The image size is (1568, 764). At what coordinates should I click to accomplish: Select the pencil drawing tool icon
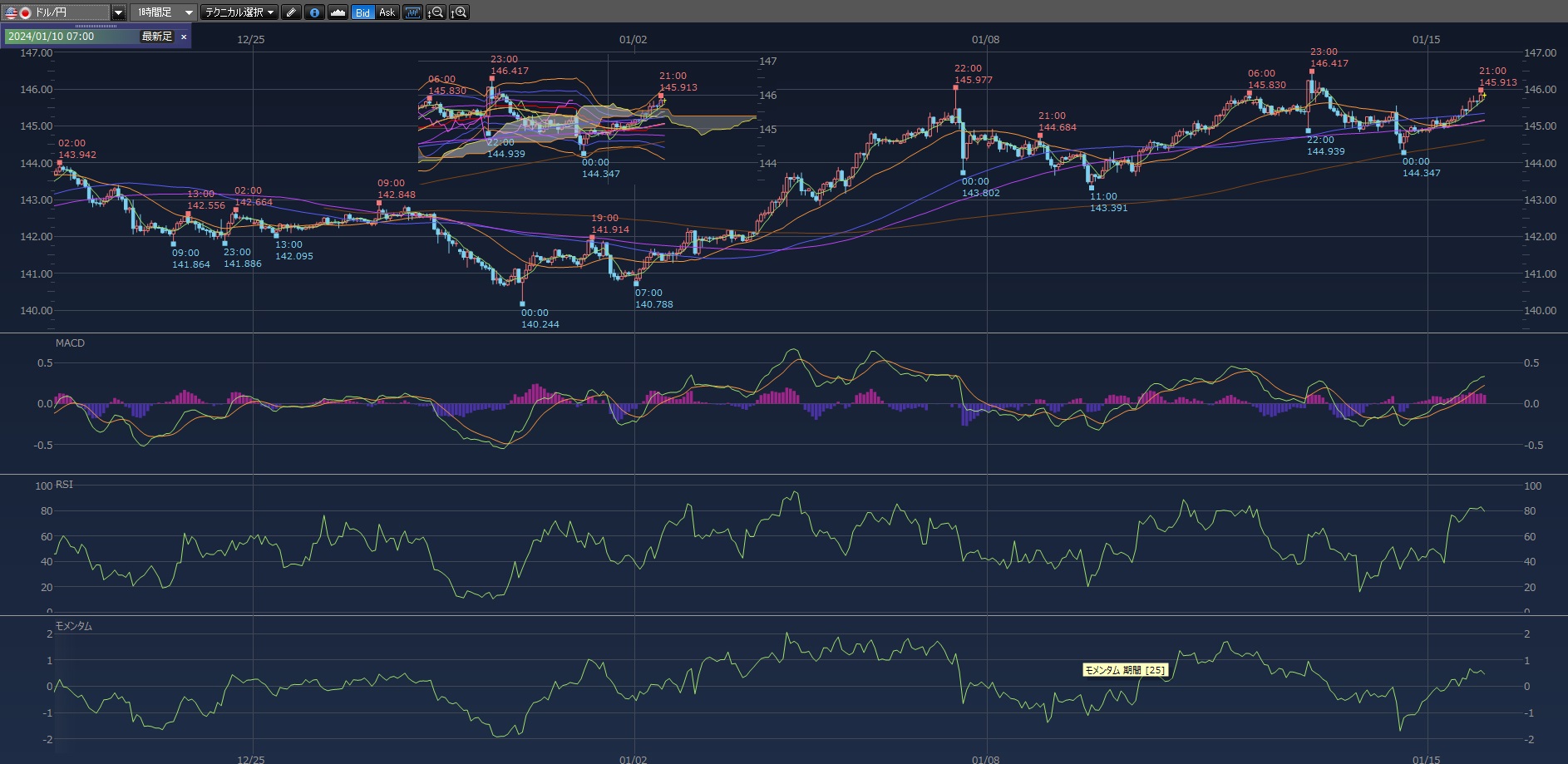pos(291,12)
